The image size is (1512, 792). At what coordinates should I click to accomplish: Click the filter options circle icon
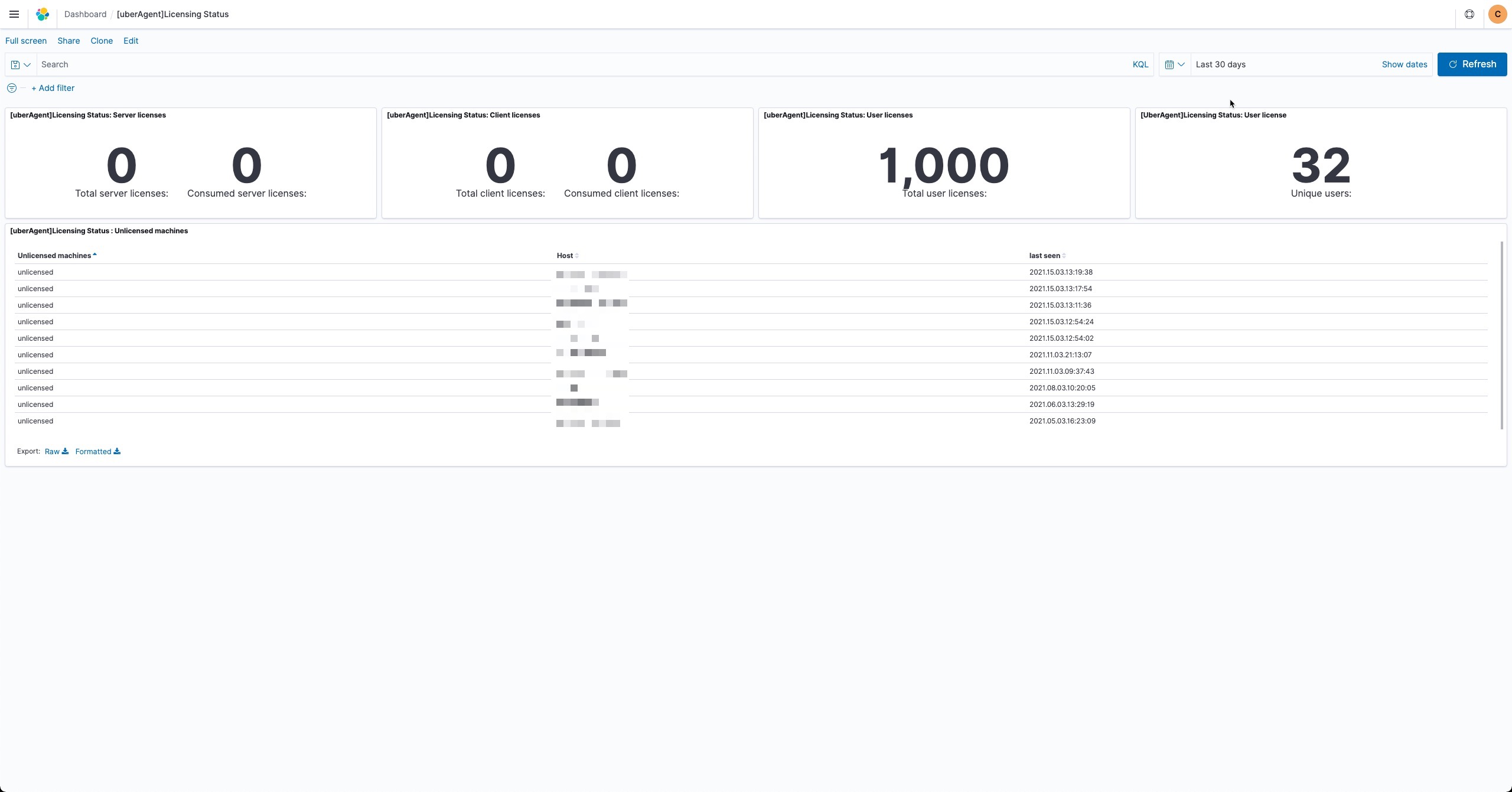11,88
